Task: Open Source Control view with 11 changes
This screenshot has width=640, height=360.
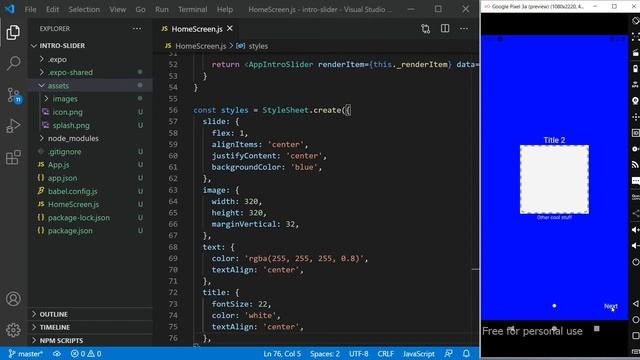Action: click(14, 95)
